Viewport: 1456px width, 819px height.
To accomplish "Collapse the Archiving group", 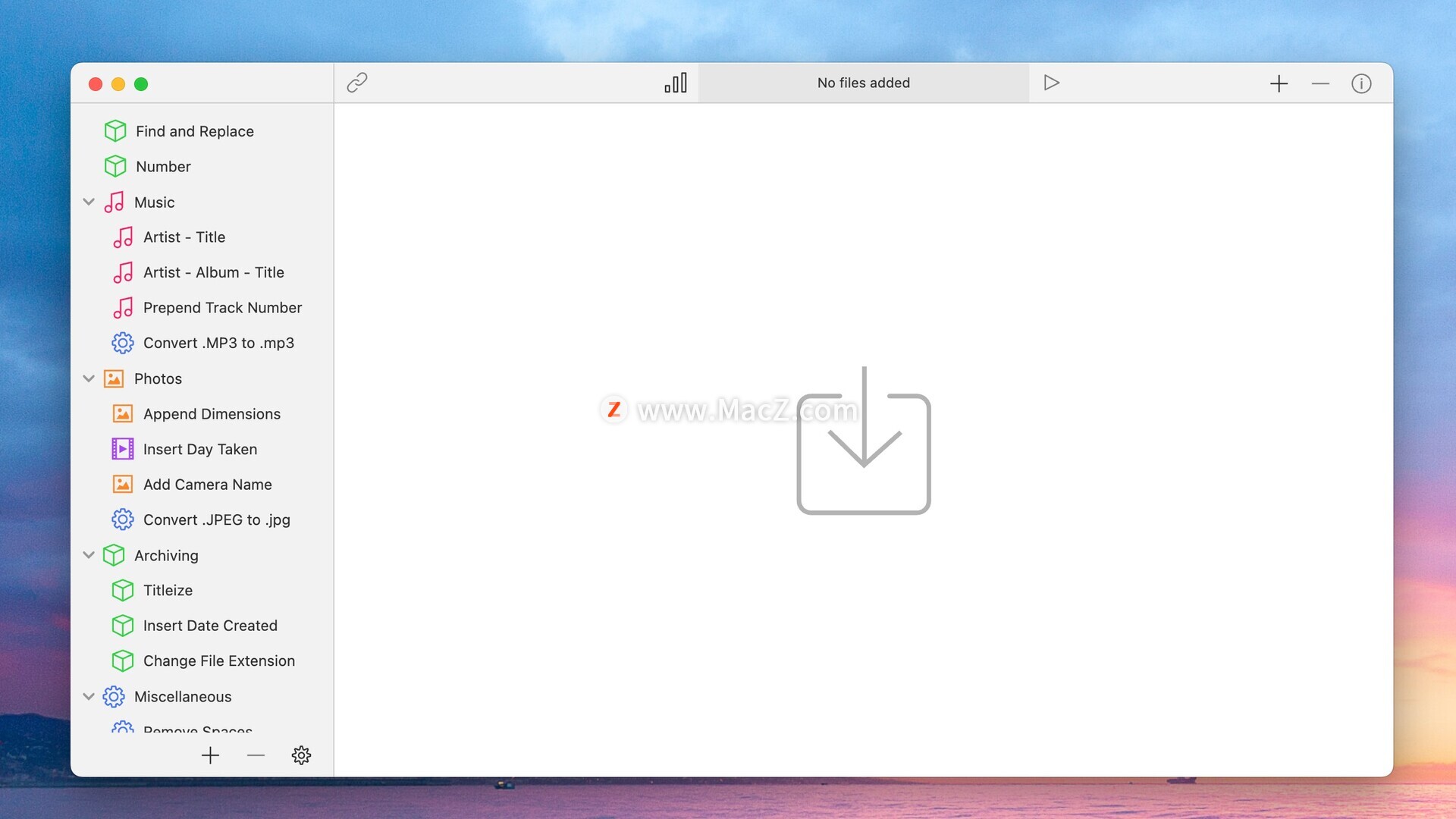I will (x=89, y=555).
